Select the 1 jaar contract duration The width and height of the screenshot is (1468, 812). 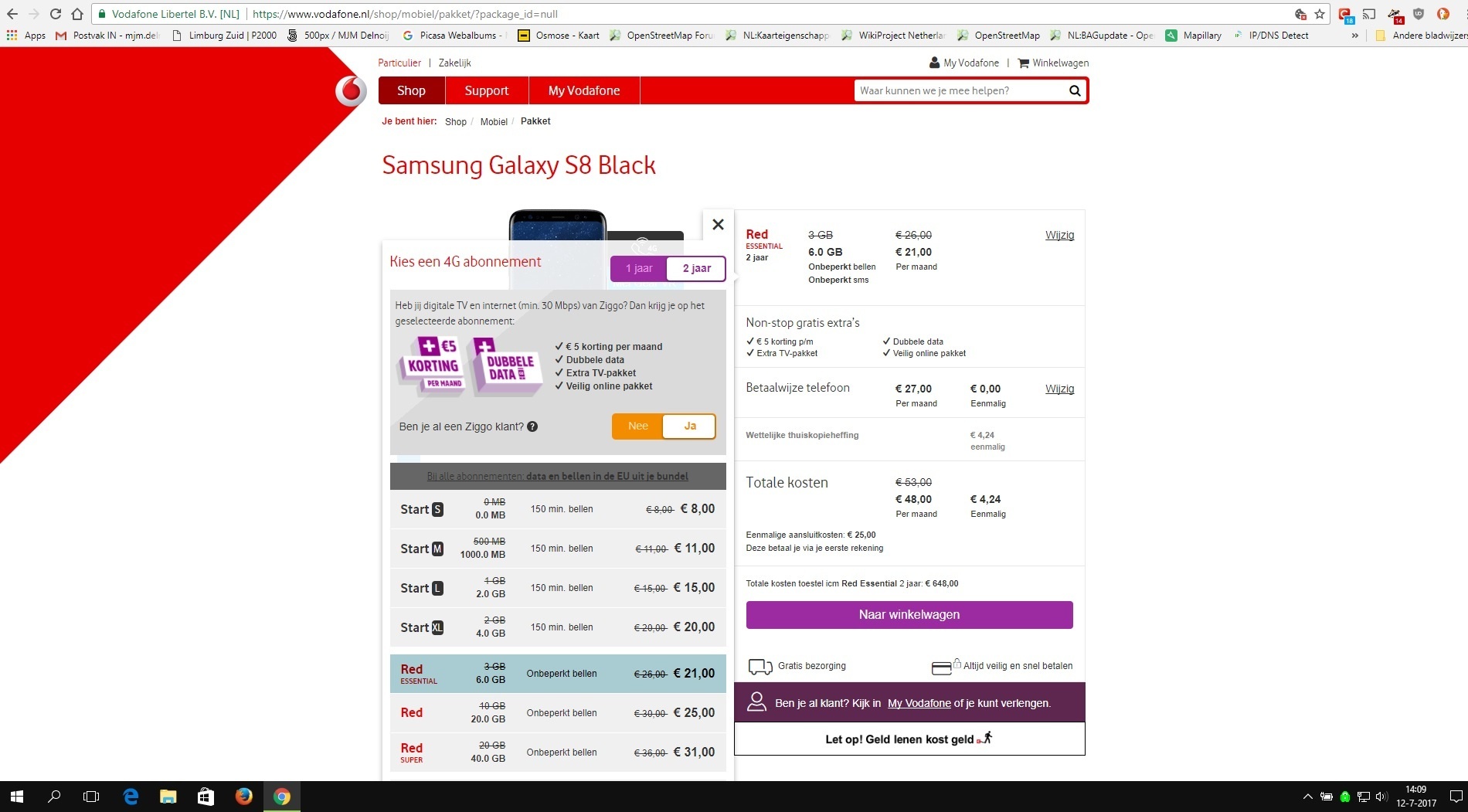(639, 268)
